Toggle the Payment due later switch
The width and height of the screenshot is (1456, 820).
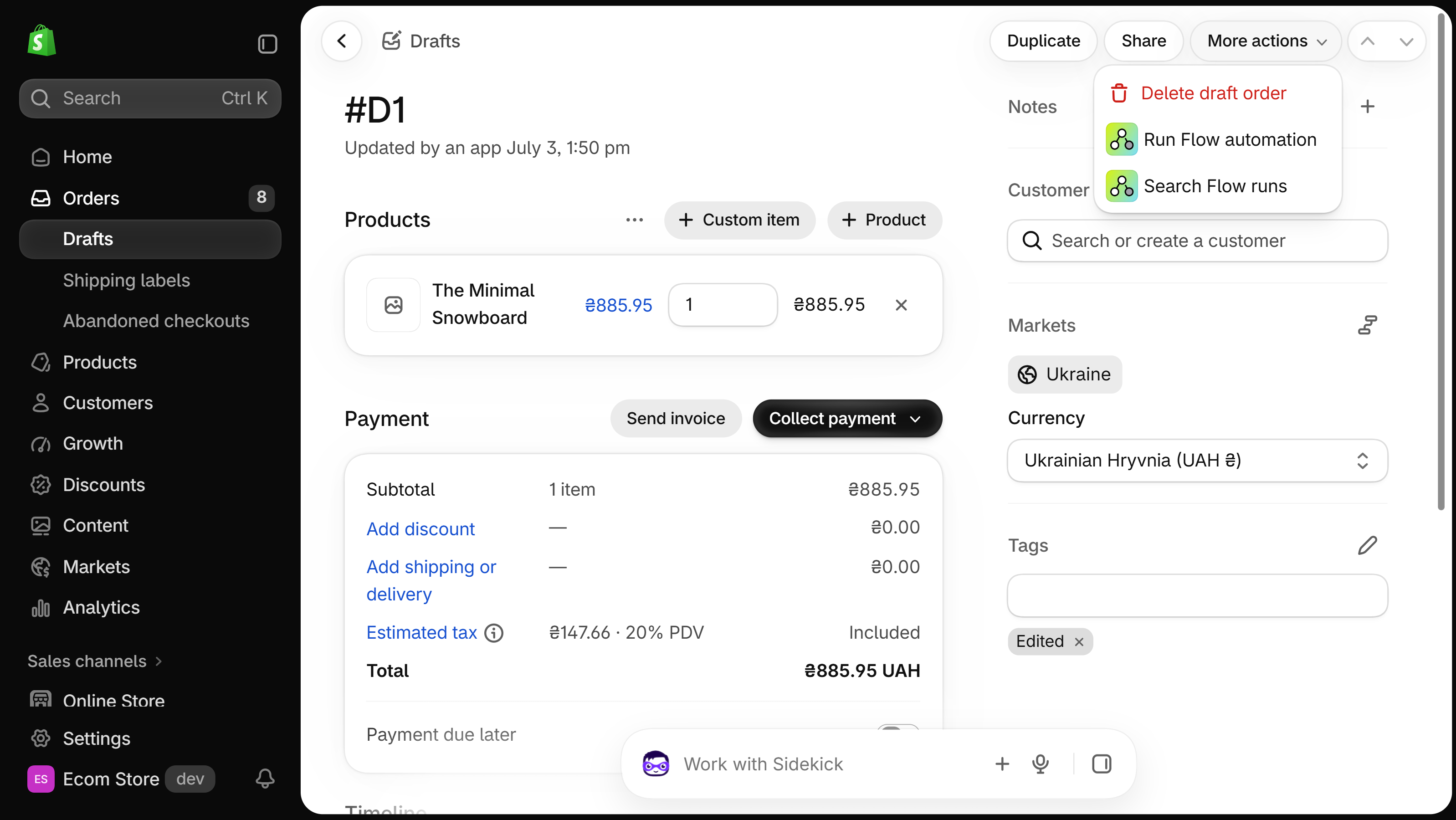(x=897, y=728)
